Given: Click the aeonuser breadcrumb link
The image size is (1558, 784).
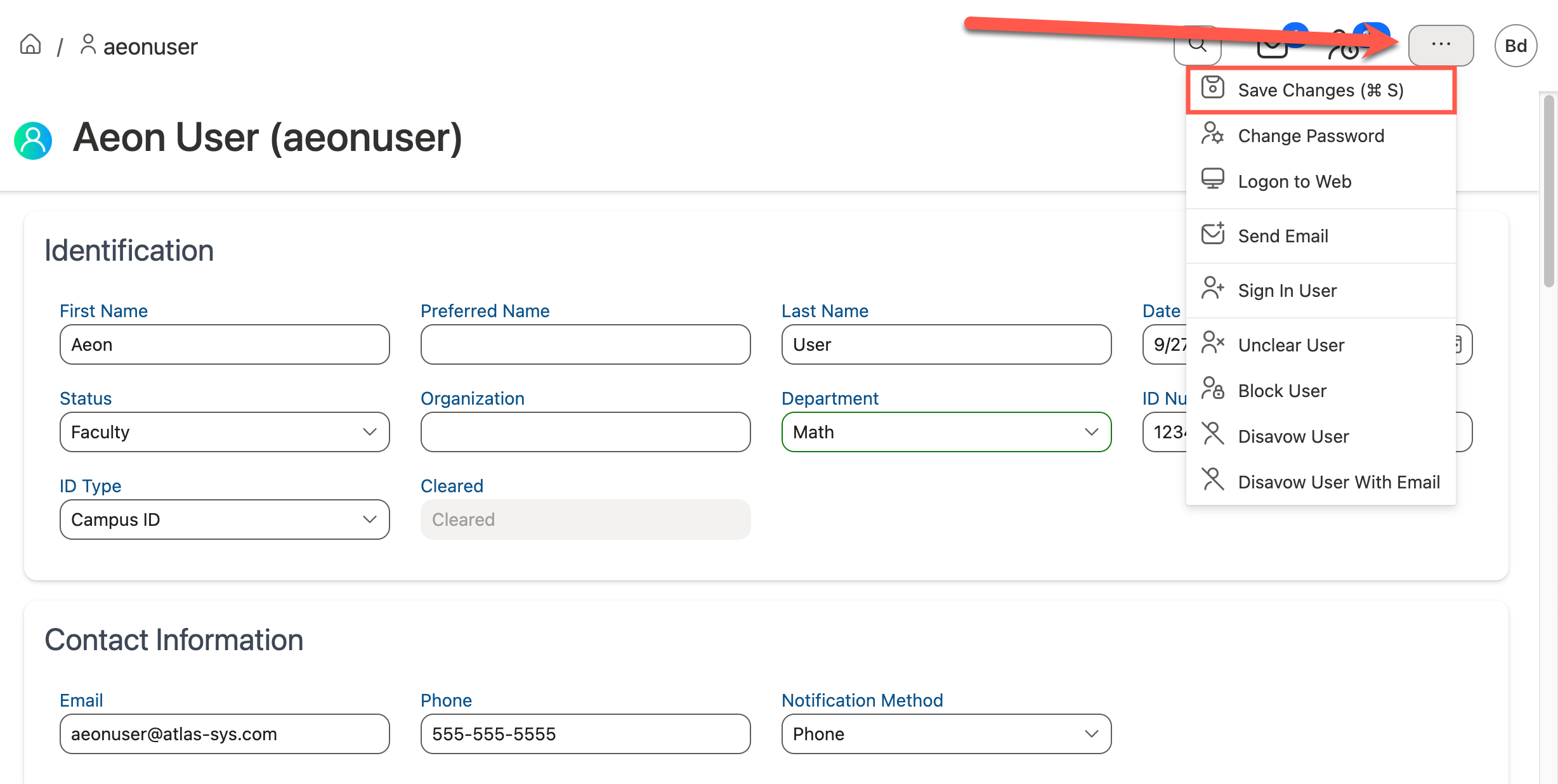Looking at the screenshot, I should point(150,46).
